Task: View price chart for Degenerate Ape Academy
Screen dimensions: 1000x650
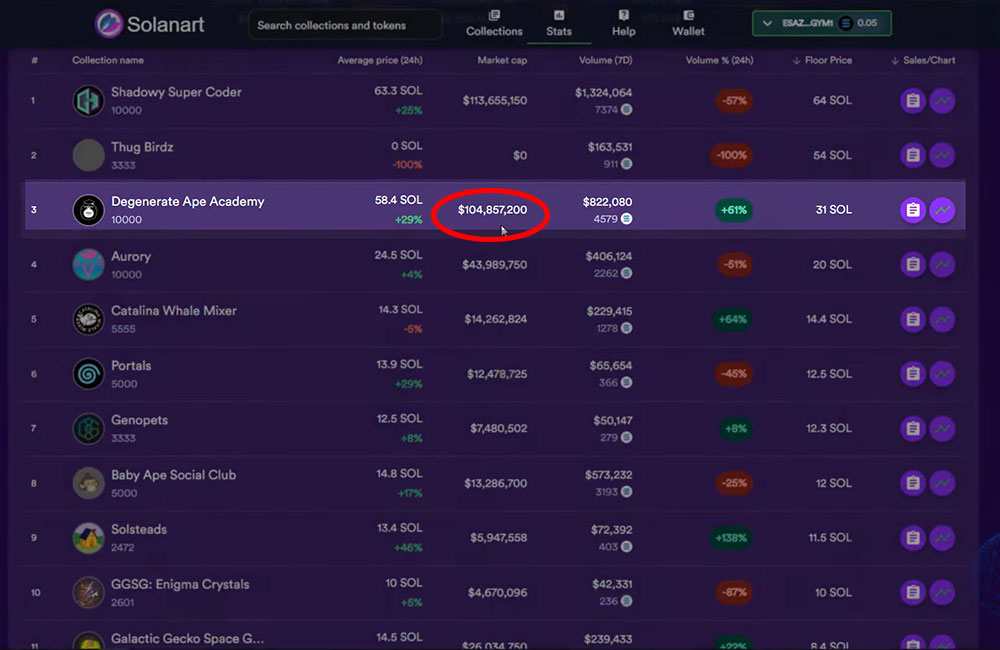Action: click(x=942, y=210)
